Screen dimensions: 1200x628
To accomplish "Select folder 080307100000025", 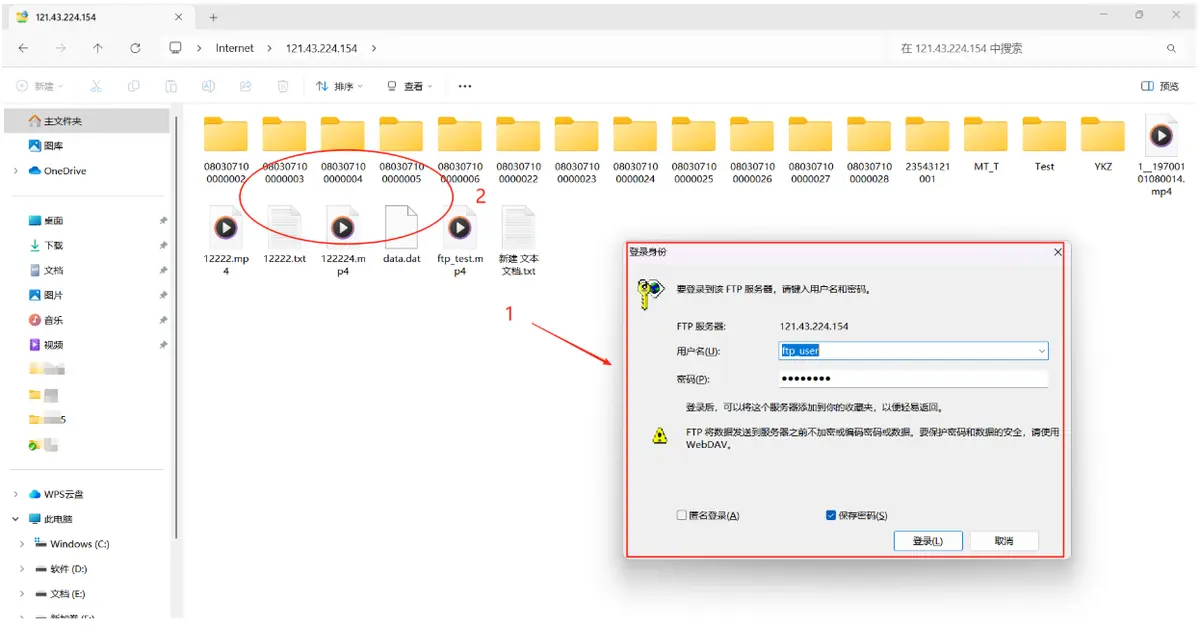I will pyautogui.click(x=694, y=150).
